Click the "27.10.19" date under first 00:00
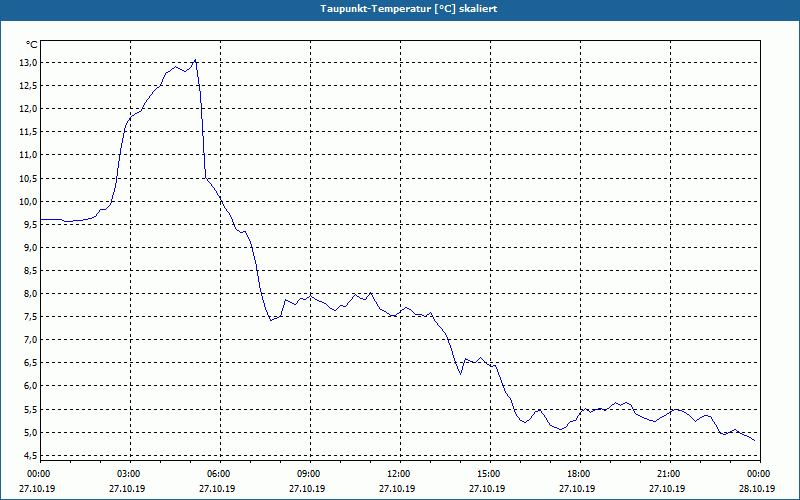This screenshot has height=500, width=800. 37,488
